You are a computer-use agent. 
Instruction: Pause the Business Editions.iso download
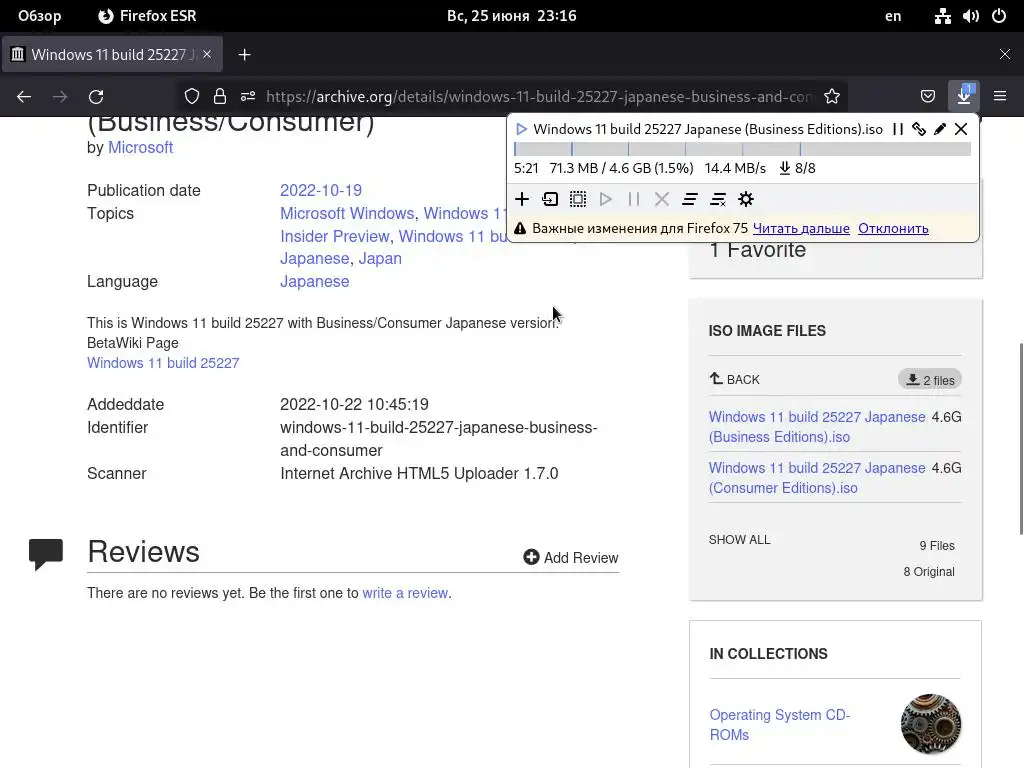pyautogui.click(x=898, y=129)
